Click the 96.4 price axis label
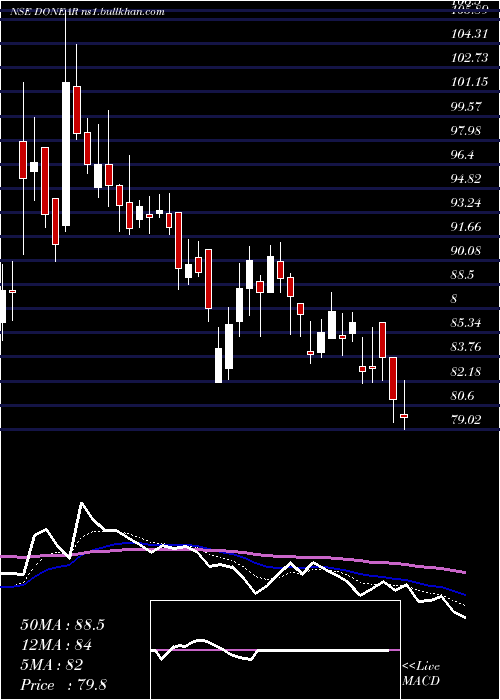This screenshot has height=700, width=500. click(463, 154)
